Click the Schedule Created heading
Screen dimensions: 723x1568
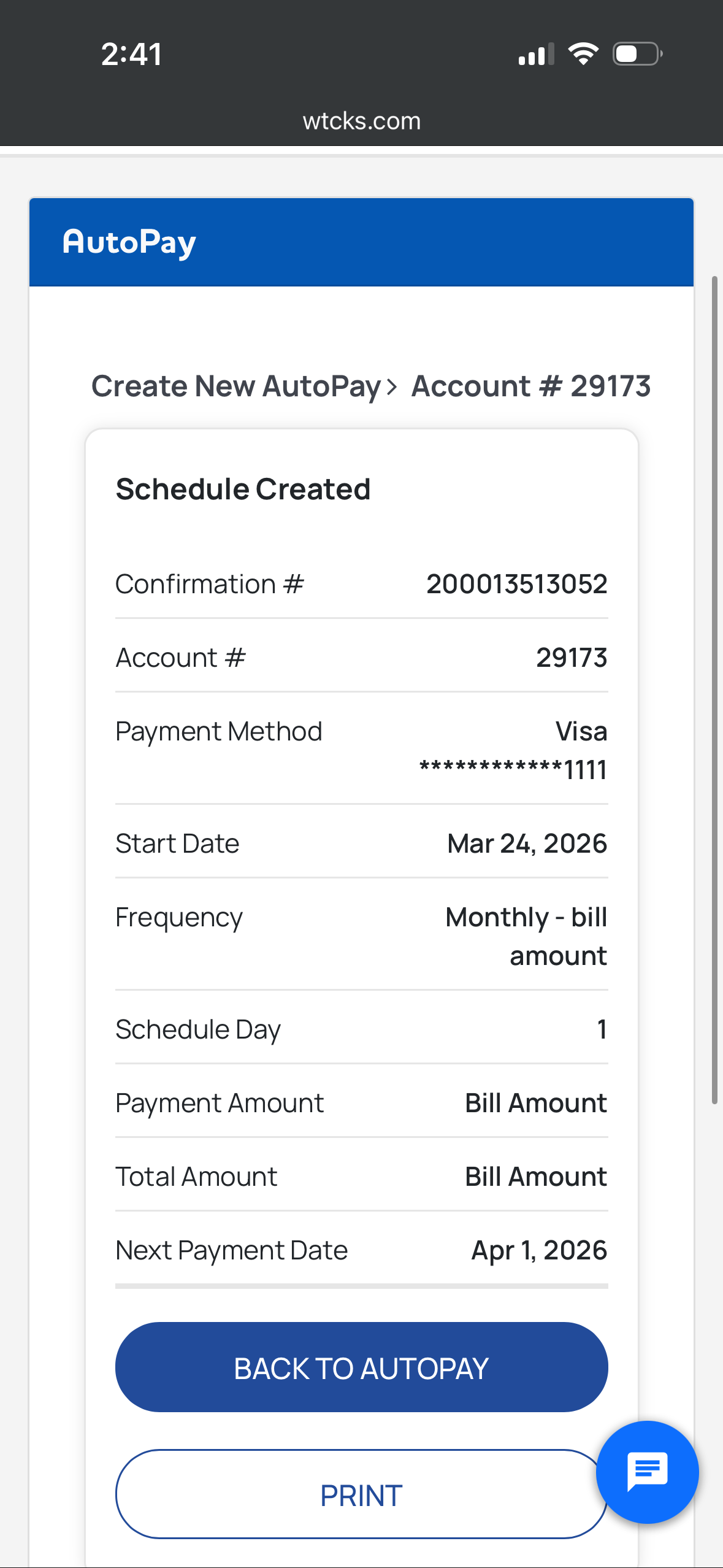click(x=243, y=490)
